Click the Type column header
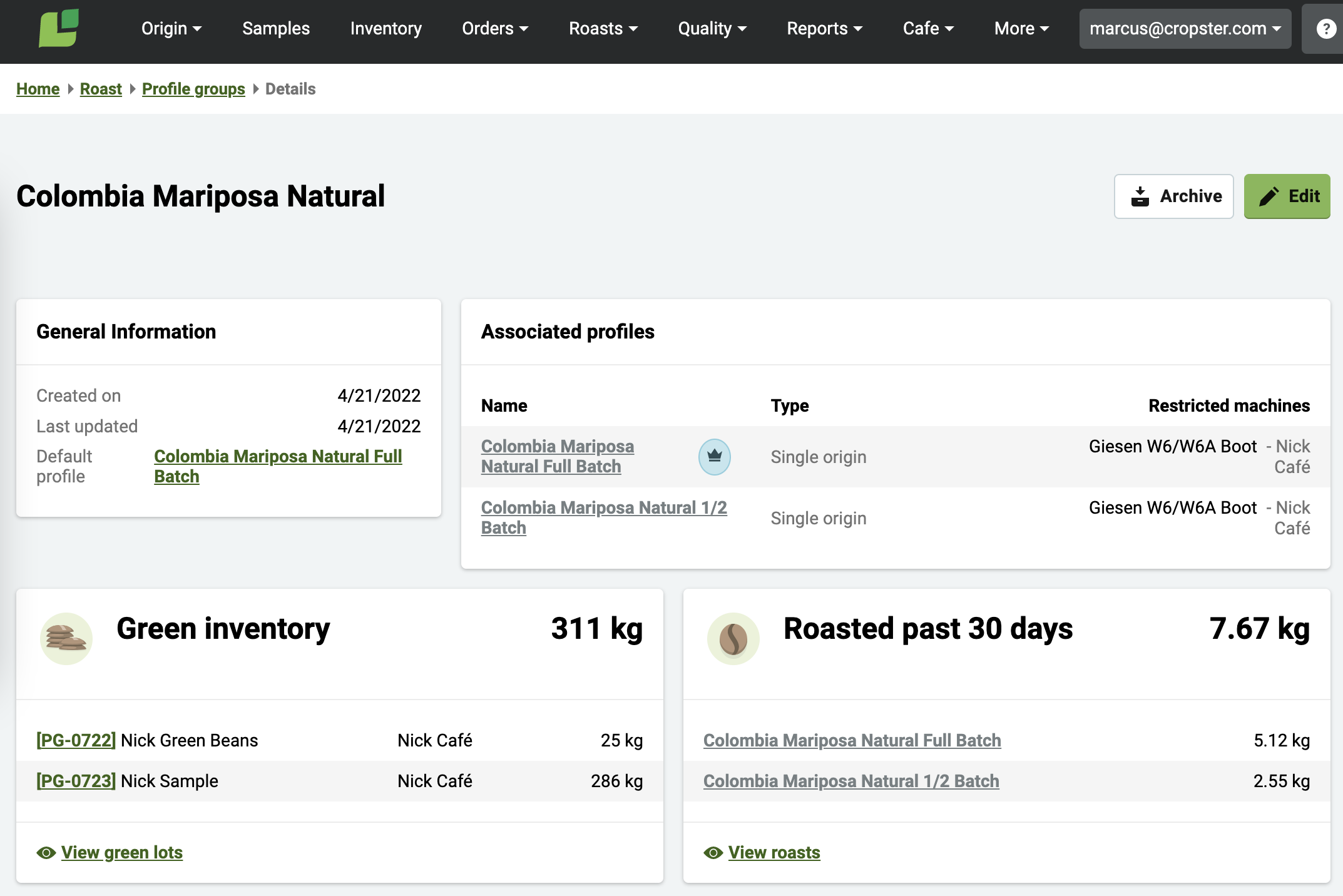 click(790, 405)
